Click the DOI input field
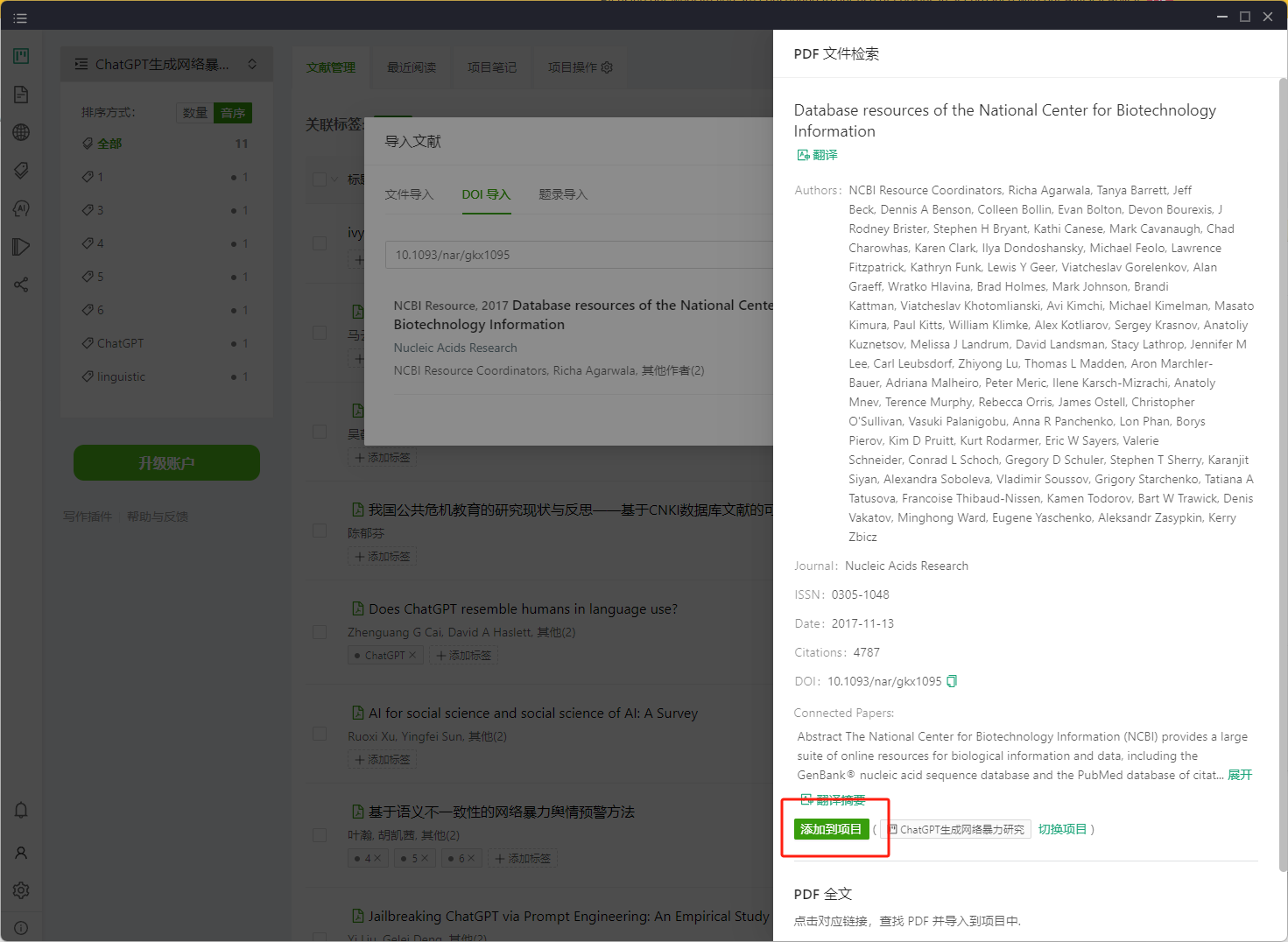Screen dimensions: 1288x942 coord(579,255)
